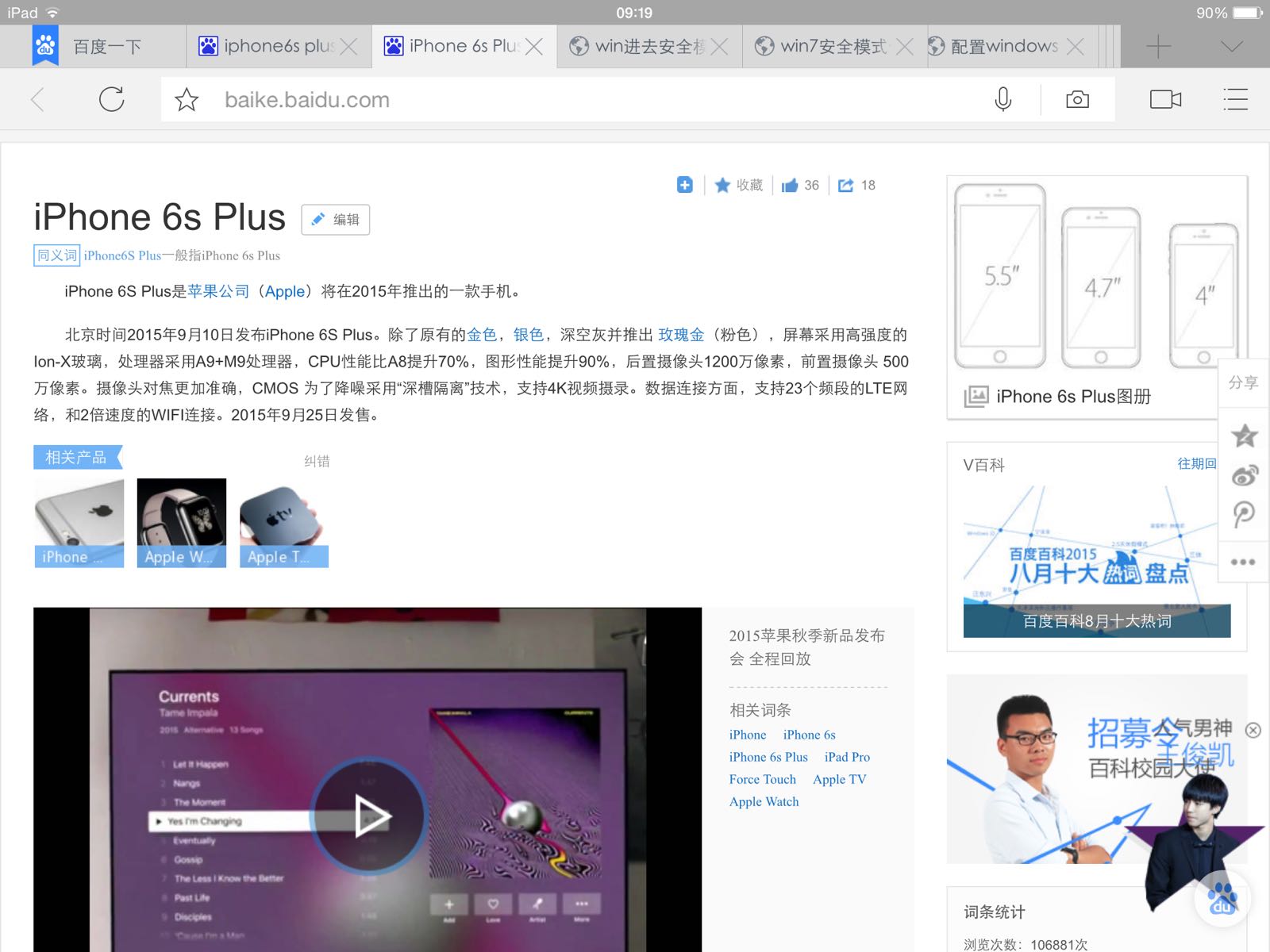The width and height of the screenshot is (1270, 952).
Task: Click the album picture icon
Action: [x=976, y=396]
